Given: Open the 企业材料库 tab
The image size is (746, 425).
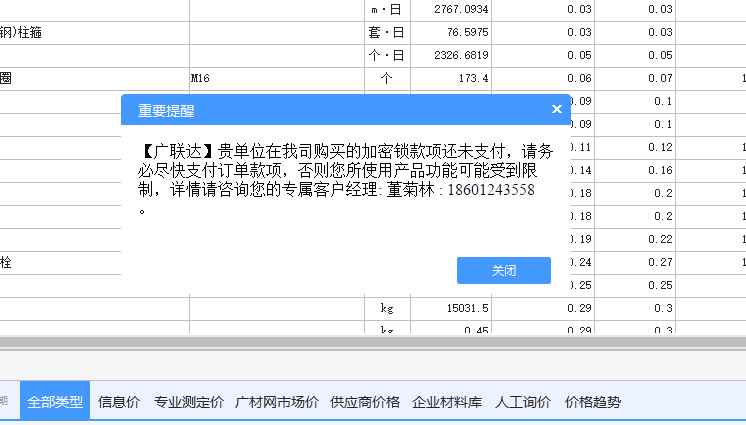Looking at the screenshot, I should [447, 402].
